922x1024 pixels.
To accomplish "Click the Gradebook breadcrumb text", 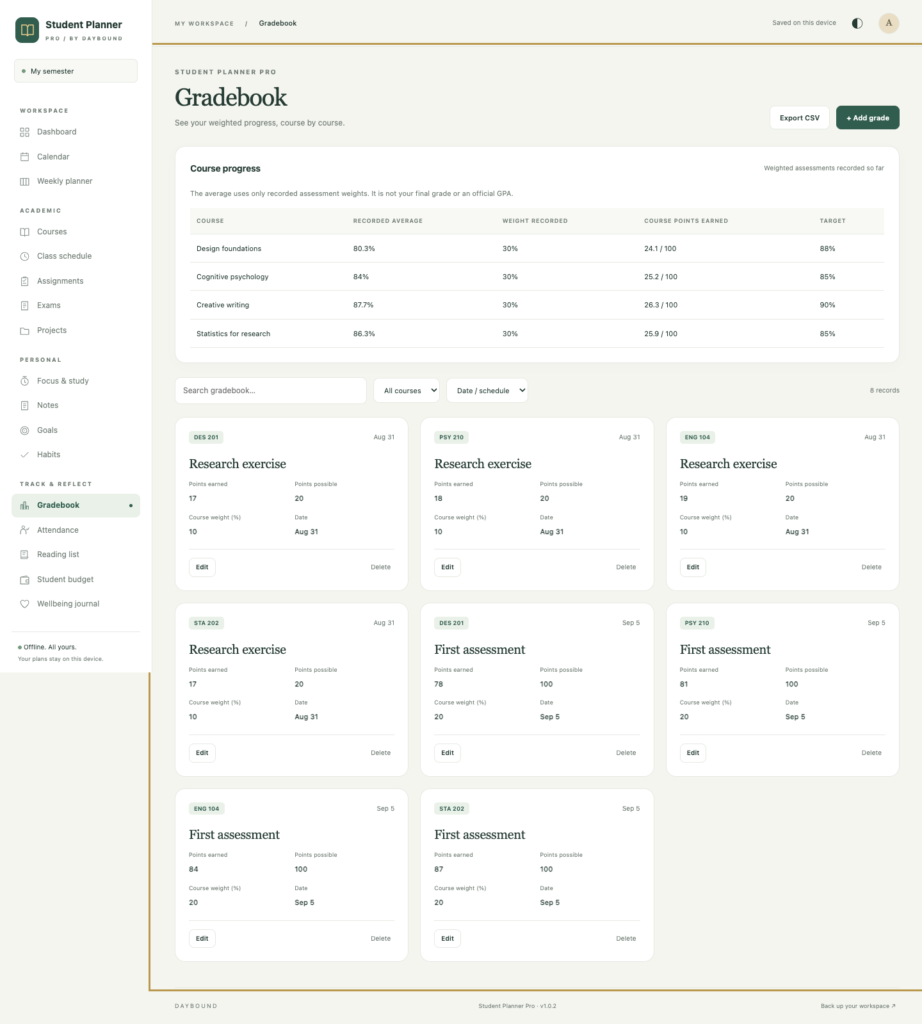I will (278, 24).
